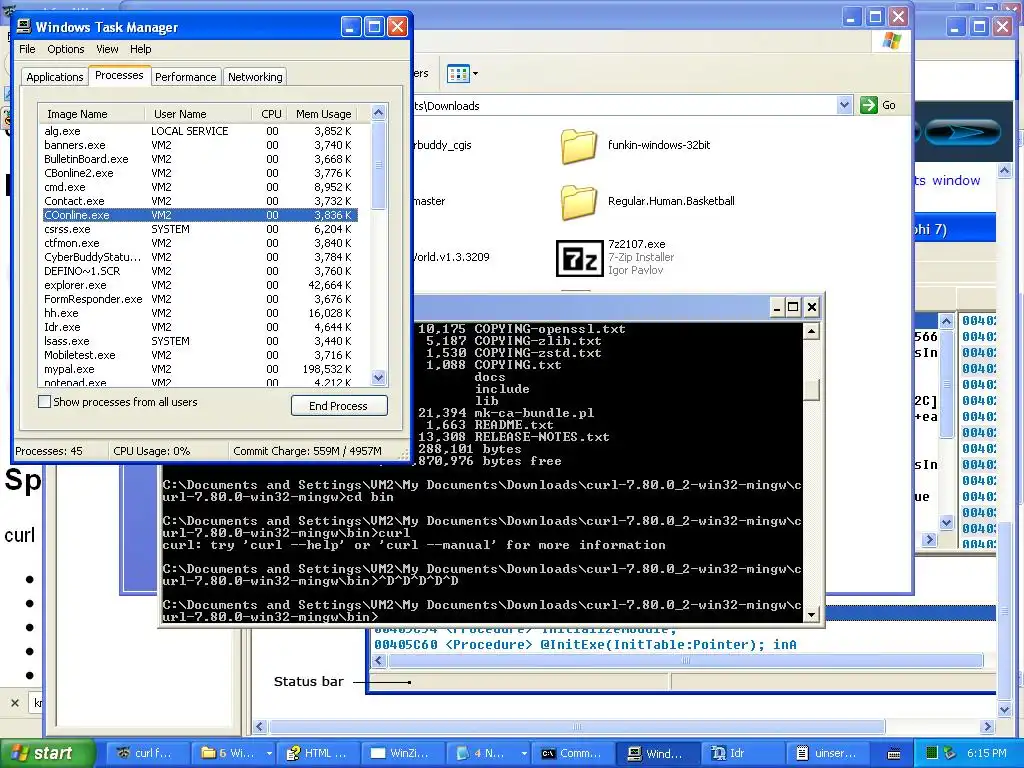1024x768 pixels.
Task: Select the ctfmon.exe process row
Action: pos(200,243)
